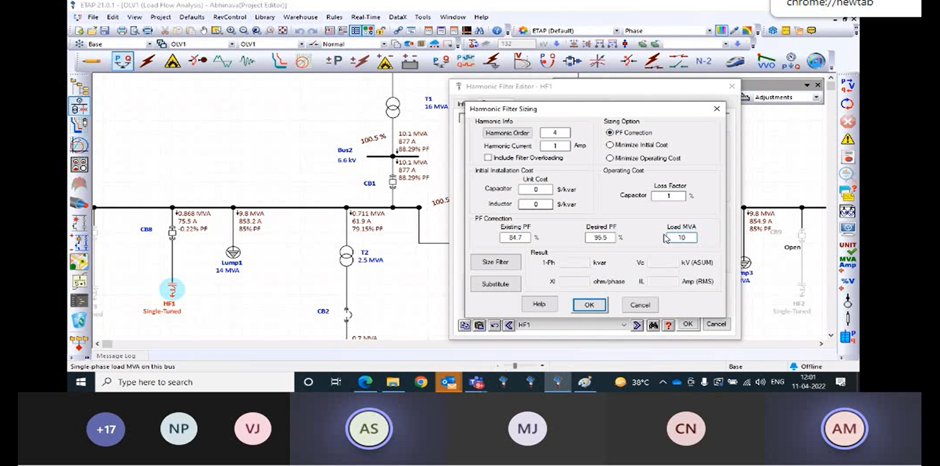This screenshot has width=940, height=466.
Task: Expand the HF1 element selector dropdown
Action: (624, 325)
